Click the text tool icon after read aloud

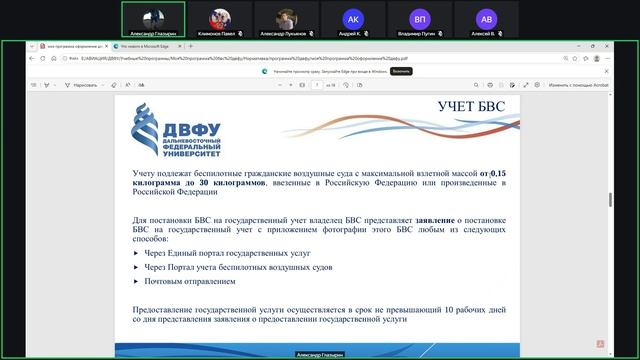[x=141, y=85]
